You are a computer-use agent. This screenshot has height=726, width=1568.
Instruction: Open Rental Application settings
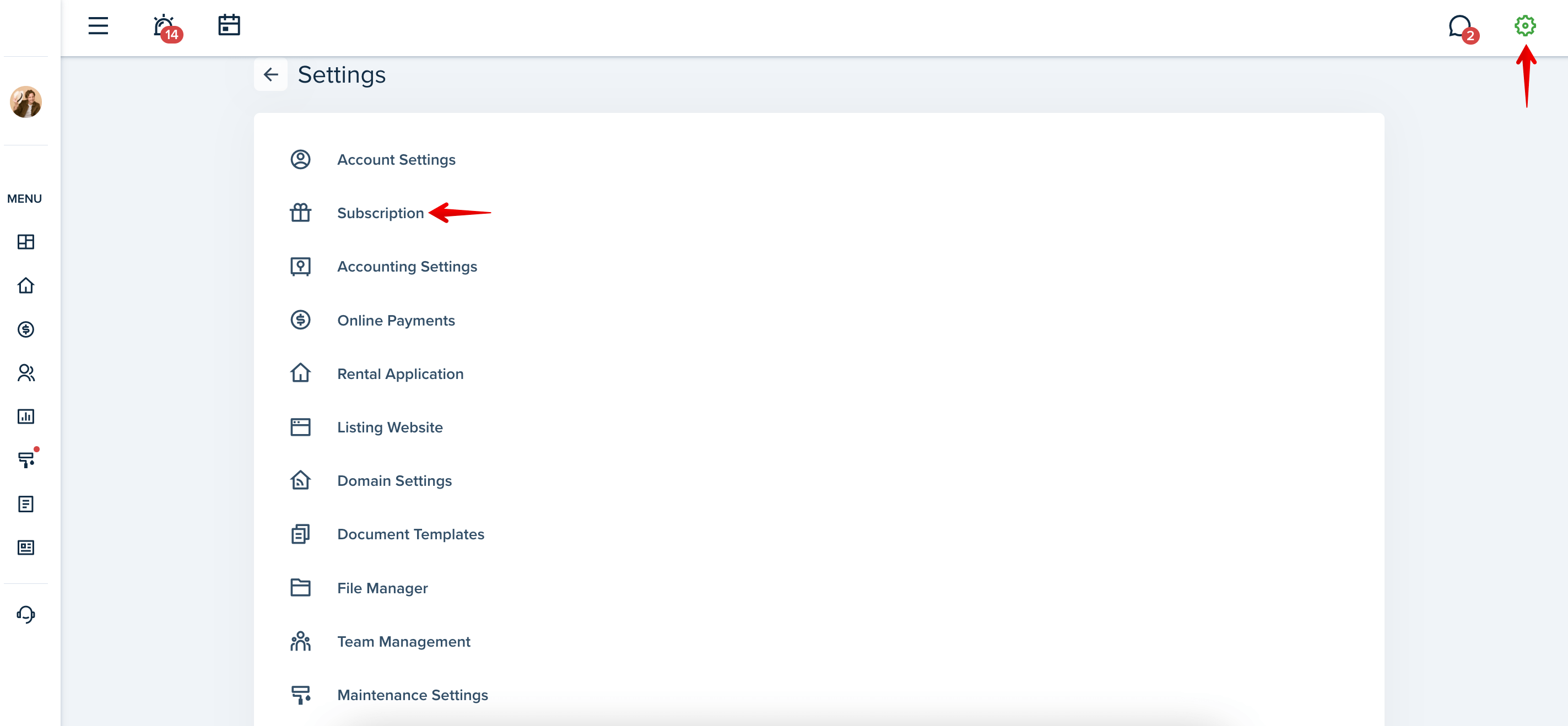pyautogui.click(x=401, y=374)
